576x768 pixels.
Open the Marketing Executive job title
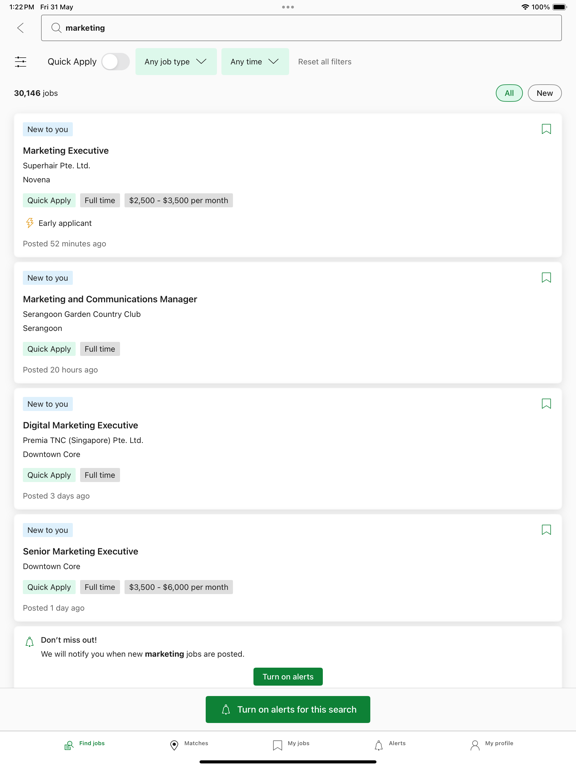coord(66,150)
